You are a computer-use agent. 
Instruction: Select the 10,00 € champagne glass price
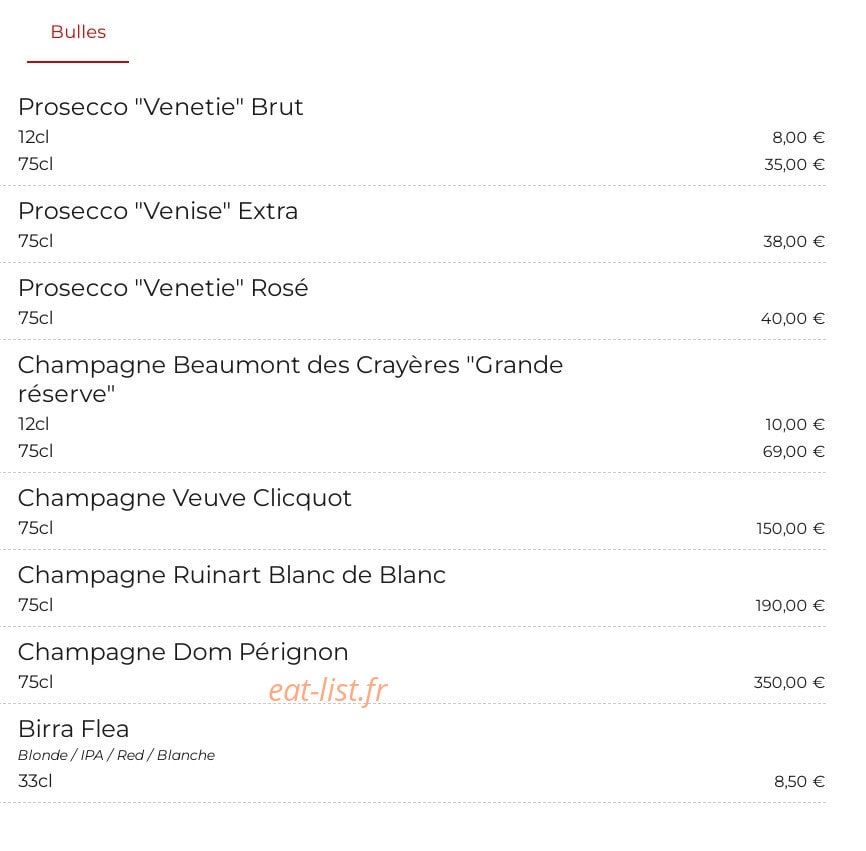click(x=795, y=425)
